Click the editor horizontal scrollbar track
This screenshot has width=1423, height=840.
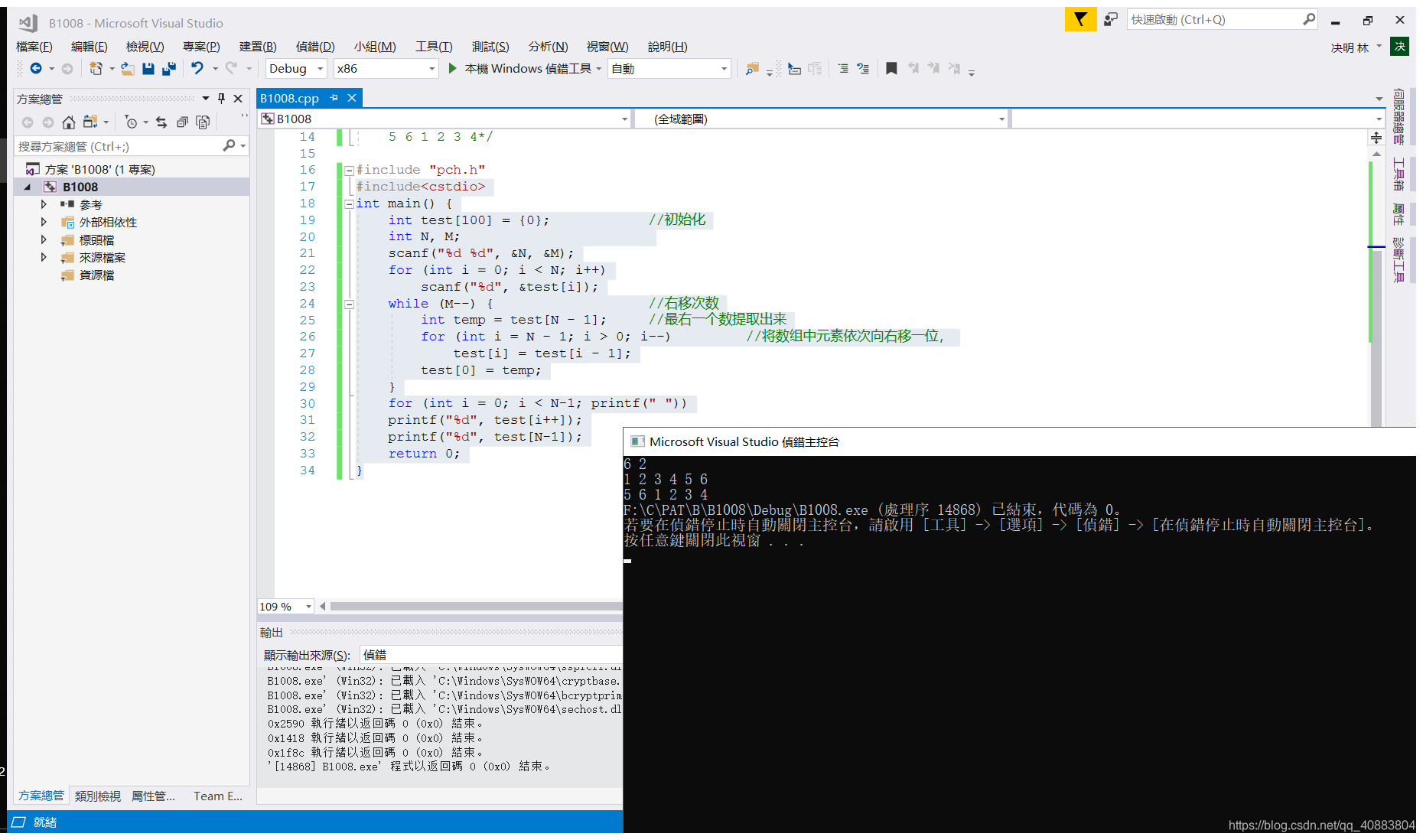pos(476,607)
